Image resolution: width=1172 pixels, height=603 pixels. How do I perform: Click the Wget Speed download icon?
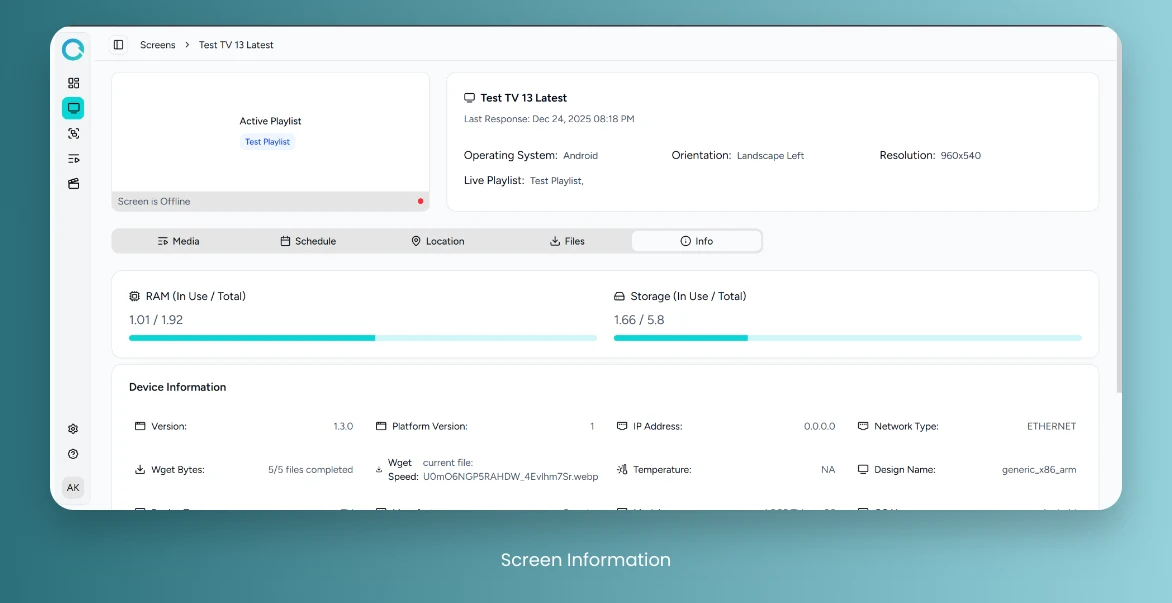[378, 470]
